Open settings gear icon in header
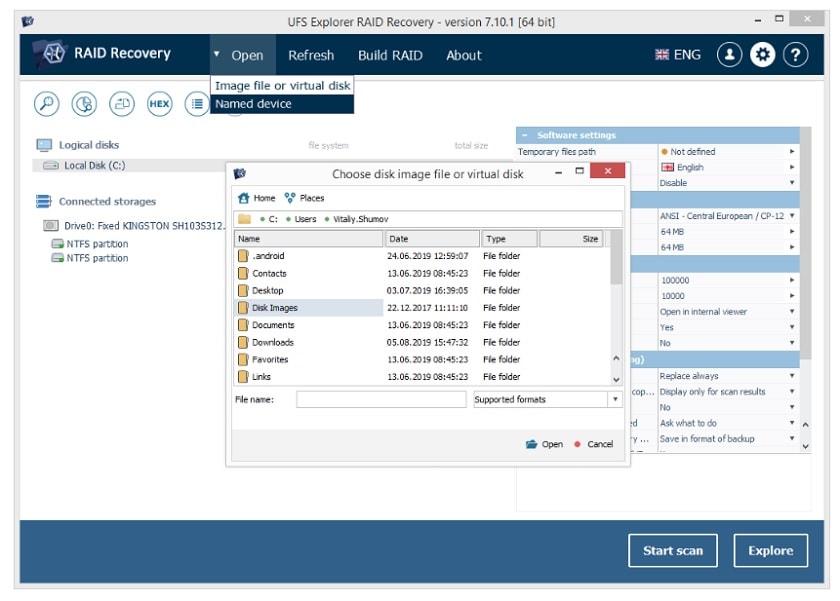This screenshot has width=840, height=601. pyautogui.click(x=762, y=54)
